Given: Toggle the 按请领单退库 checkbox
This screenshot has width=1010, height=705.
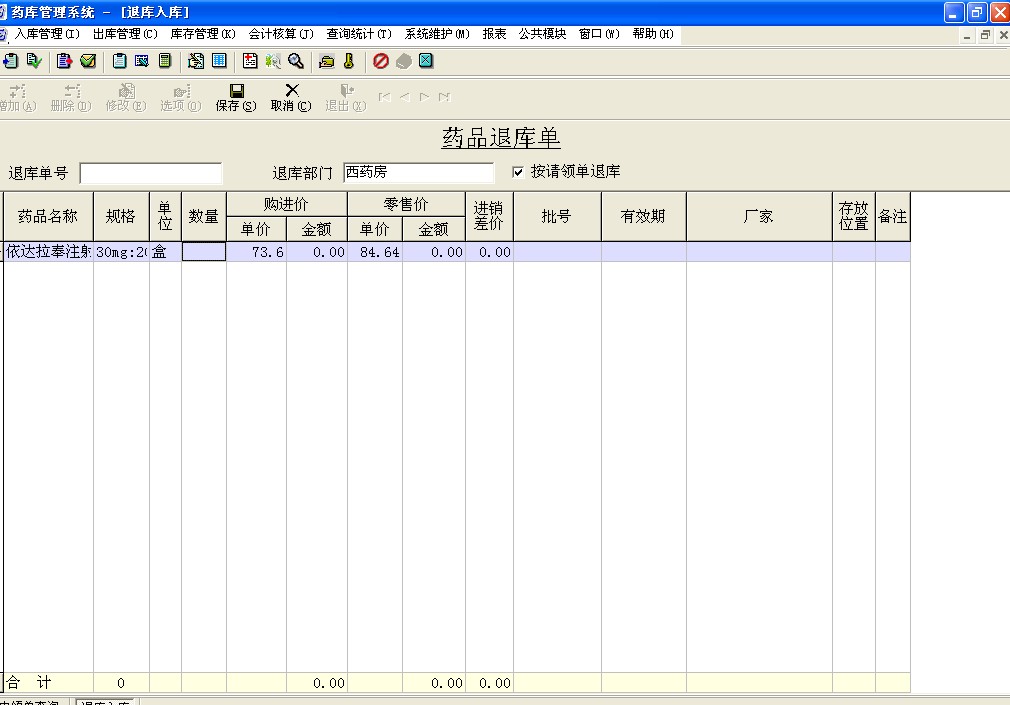Looking at the screenshot, I should pyautogui.click(x=518, y=172).
